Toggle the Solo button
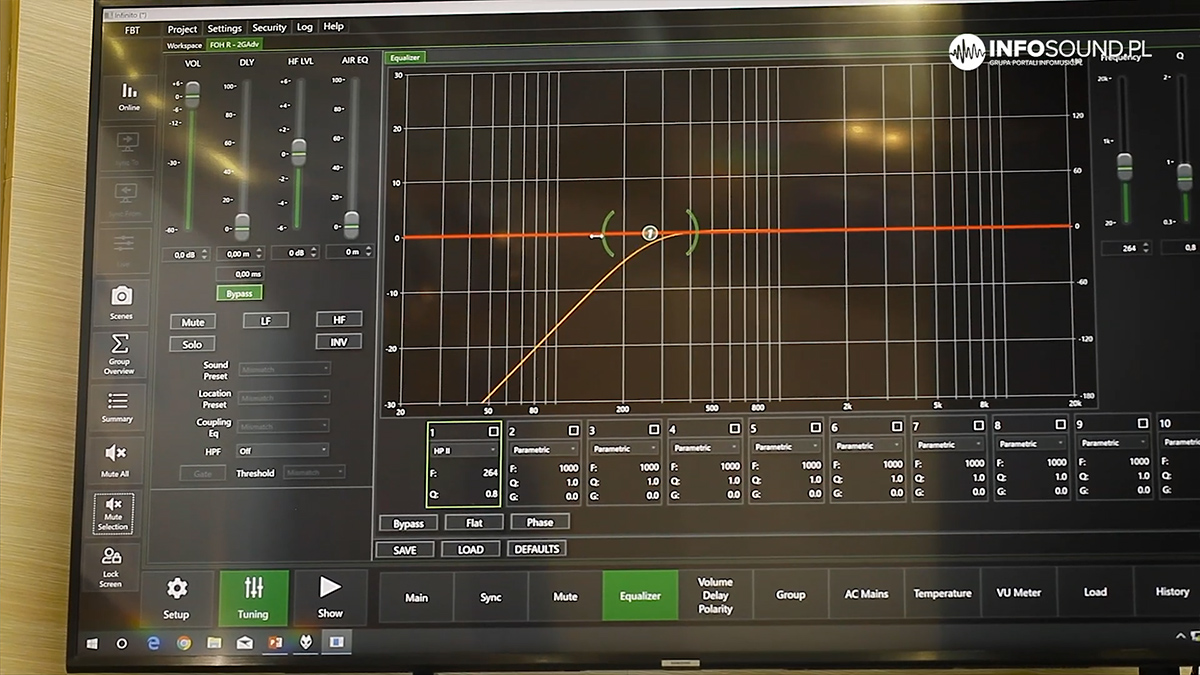The image size is (1200, 675). [x=192, y=344]
